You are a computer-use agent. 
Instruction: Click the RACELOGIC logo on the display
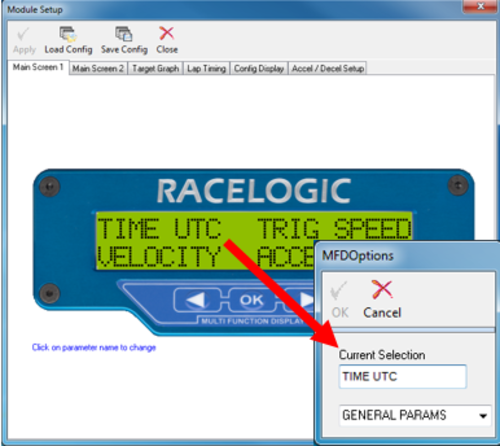(x=254, y=190)
